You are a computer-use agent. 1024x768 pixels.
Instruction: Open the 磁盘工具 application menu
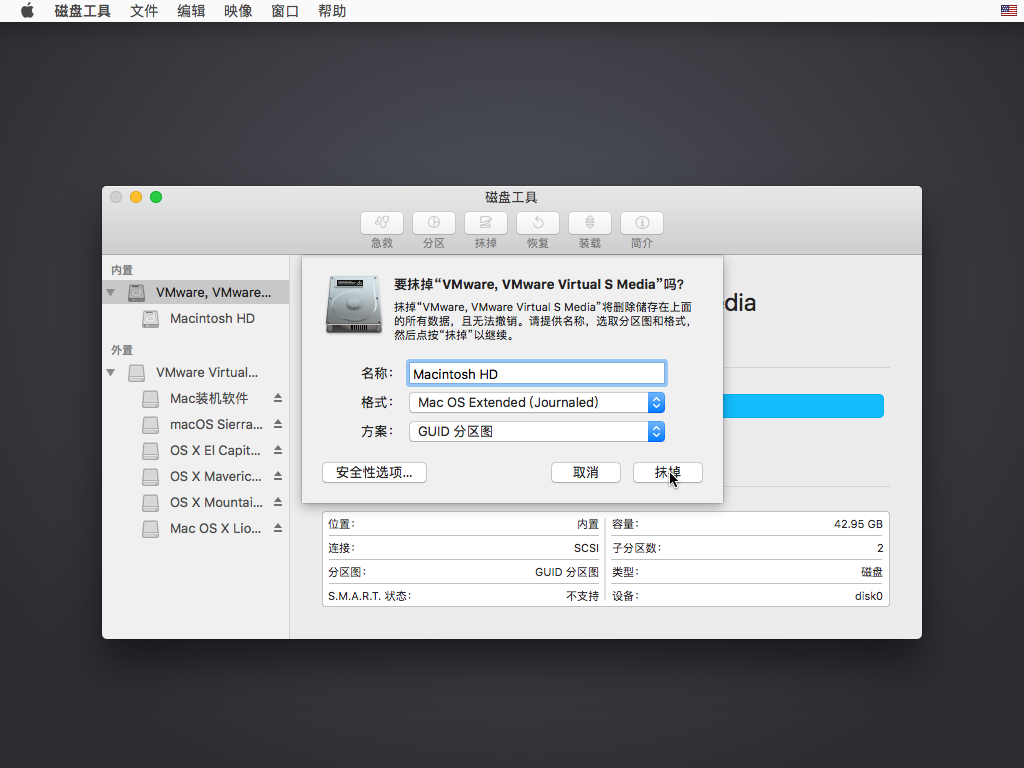(x=82, y=11)
